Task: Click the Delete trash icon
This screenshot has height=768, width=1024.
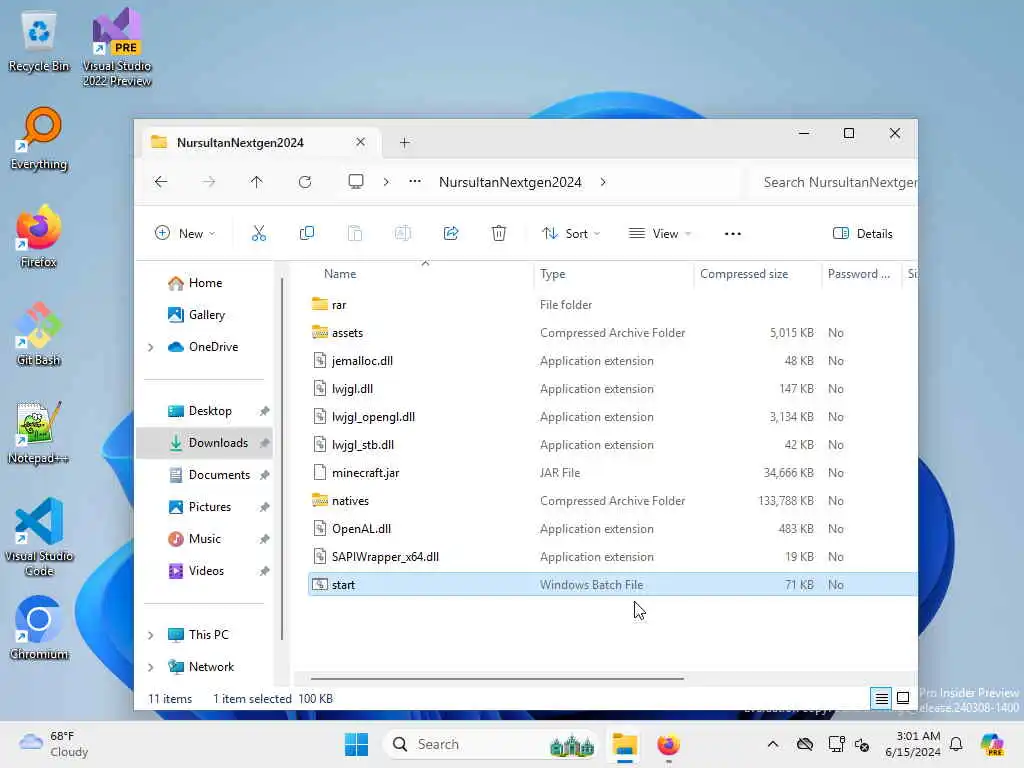Action: (x=499, y=233)
